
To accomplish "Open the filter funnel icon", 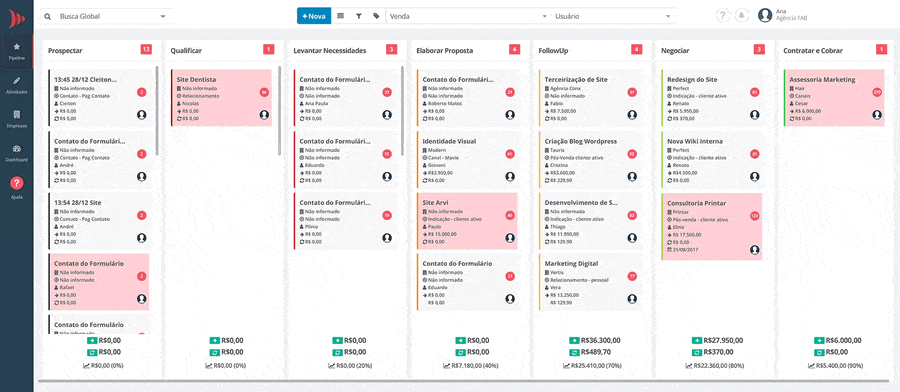I will tap(358, 16).
